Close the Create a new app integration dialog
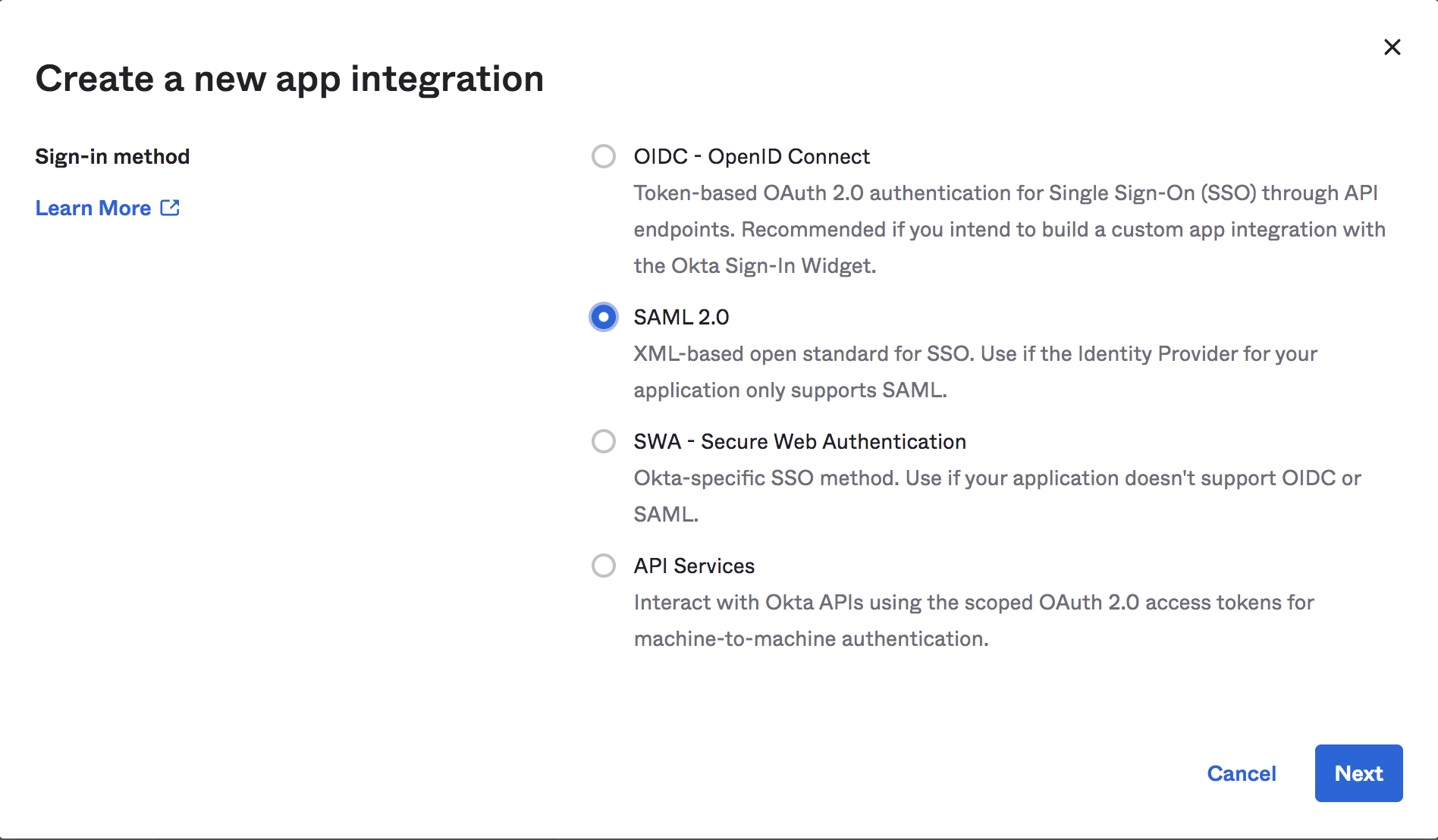 tap(1393, 47)
